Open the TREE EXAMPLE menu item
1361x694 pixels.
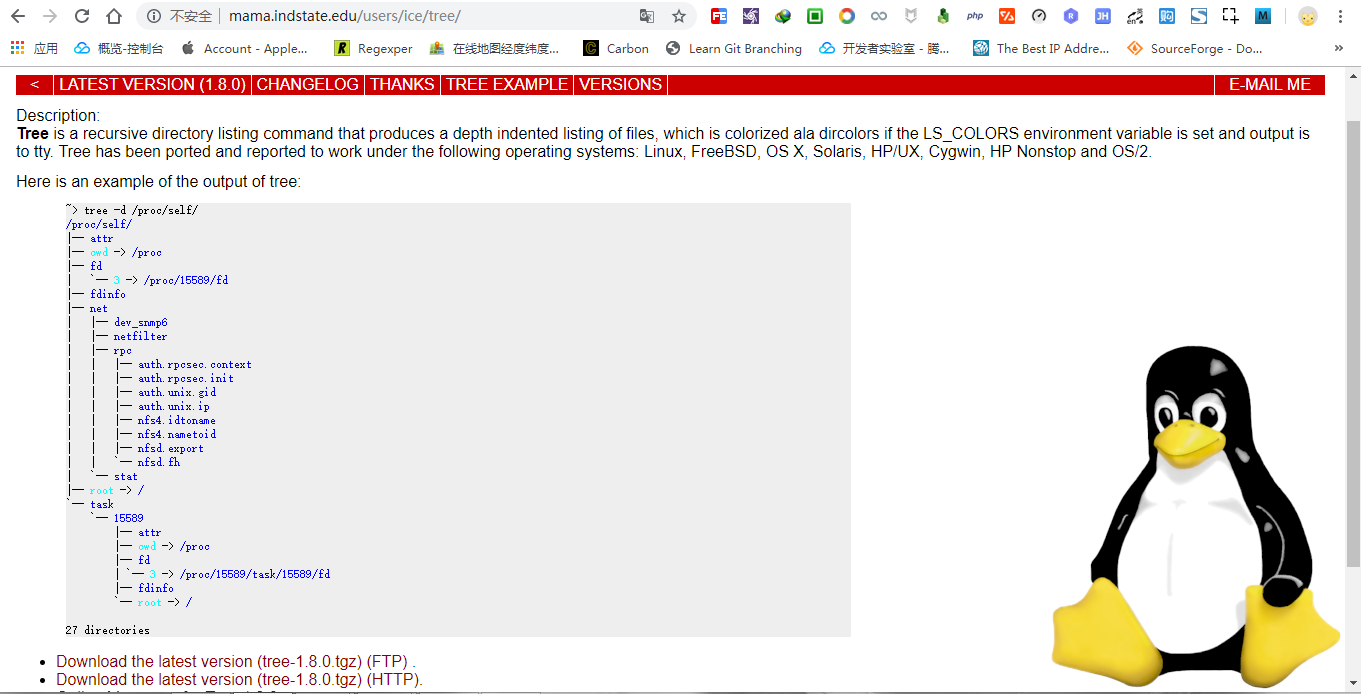[507, 85]
